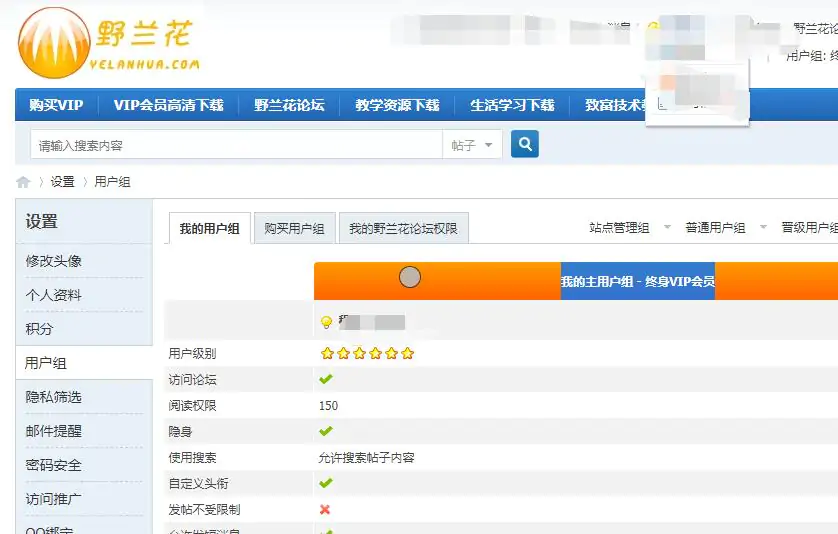Screen dimensions: 838x534
Task: Click the green check for 自定义头衔
Action: click(325, 483)
